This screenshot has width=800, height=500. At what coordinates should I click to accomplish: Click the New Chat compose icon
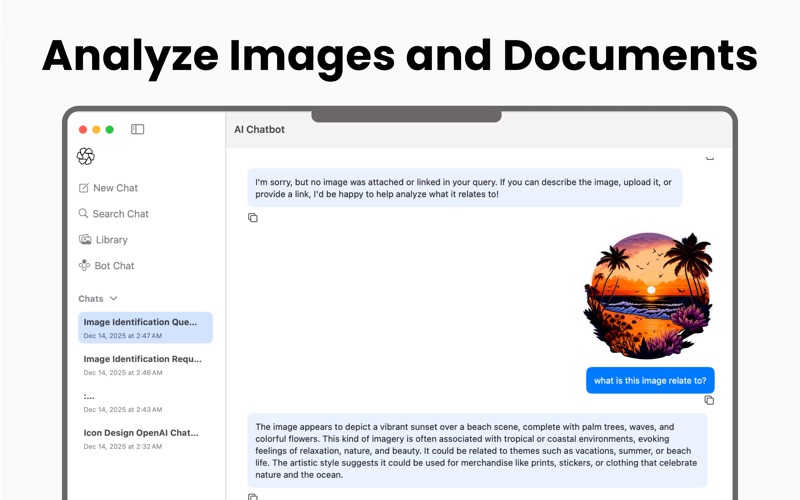coord(84,188)
